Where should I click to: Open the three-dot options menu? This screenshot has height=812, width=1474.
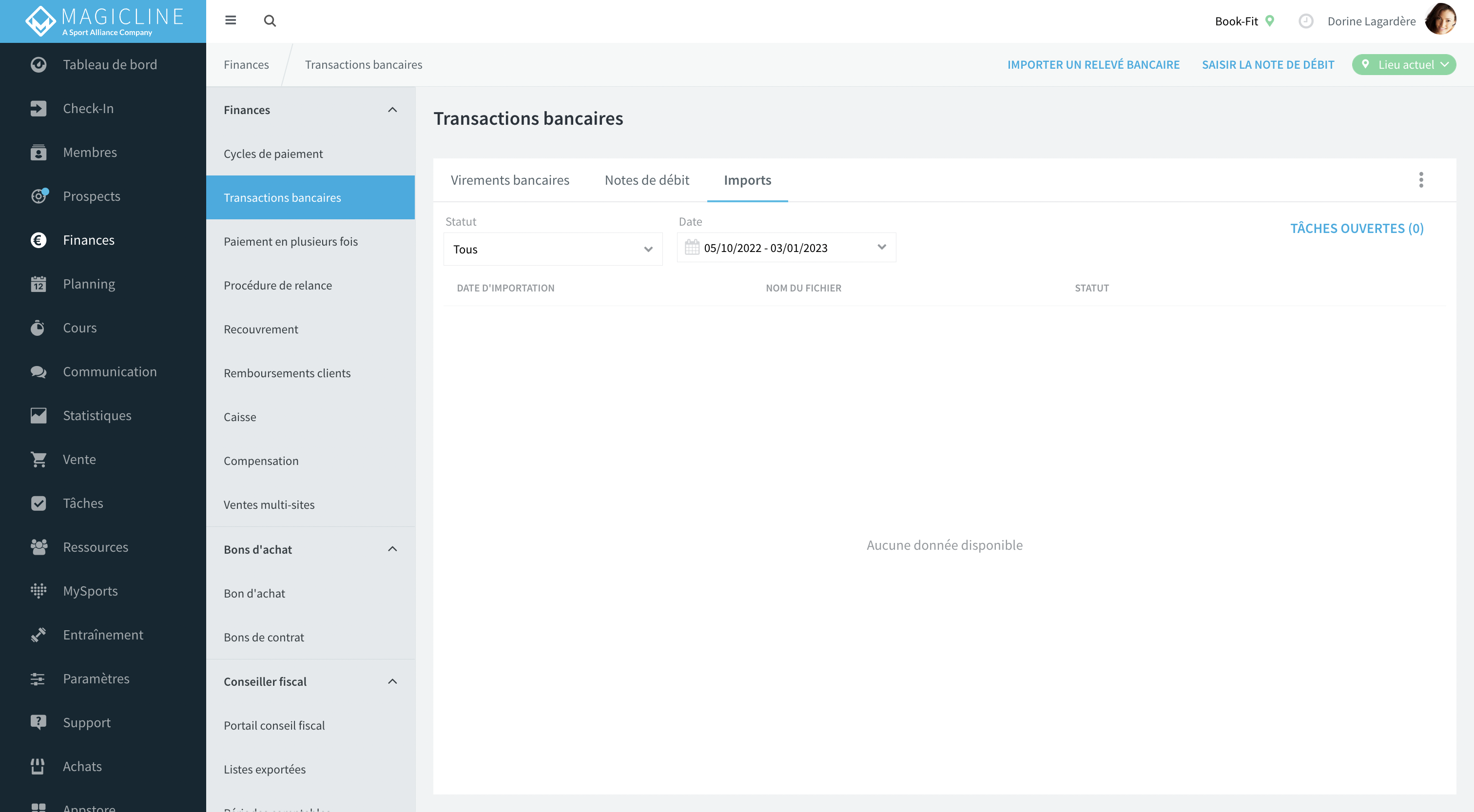pyautogui.click(x=1421, y=180)
